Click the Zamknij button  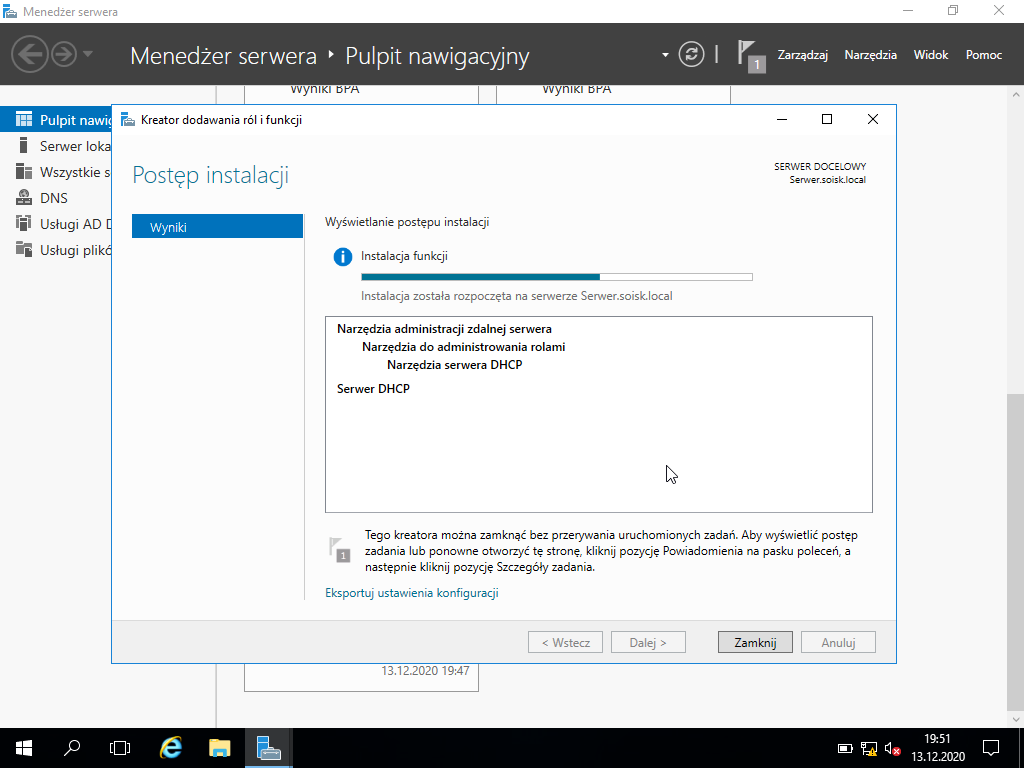(756, 643)
